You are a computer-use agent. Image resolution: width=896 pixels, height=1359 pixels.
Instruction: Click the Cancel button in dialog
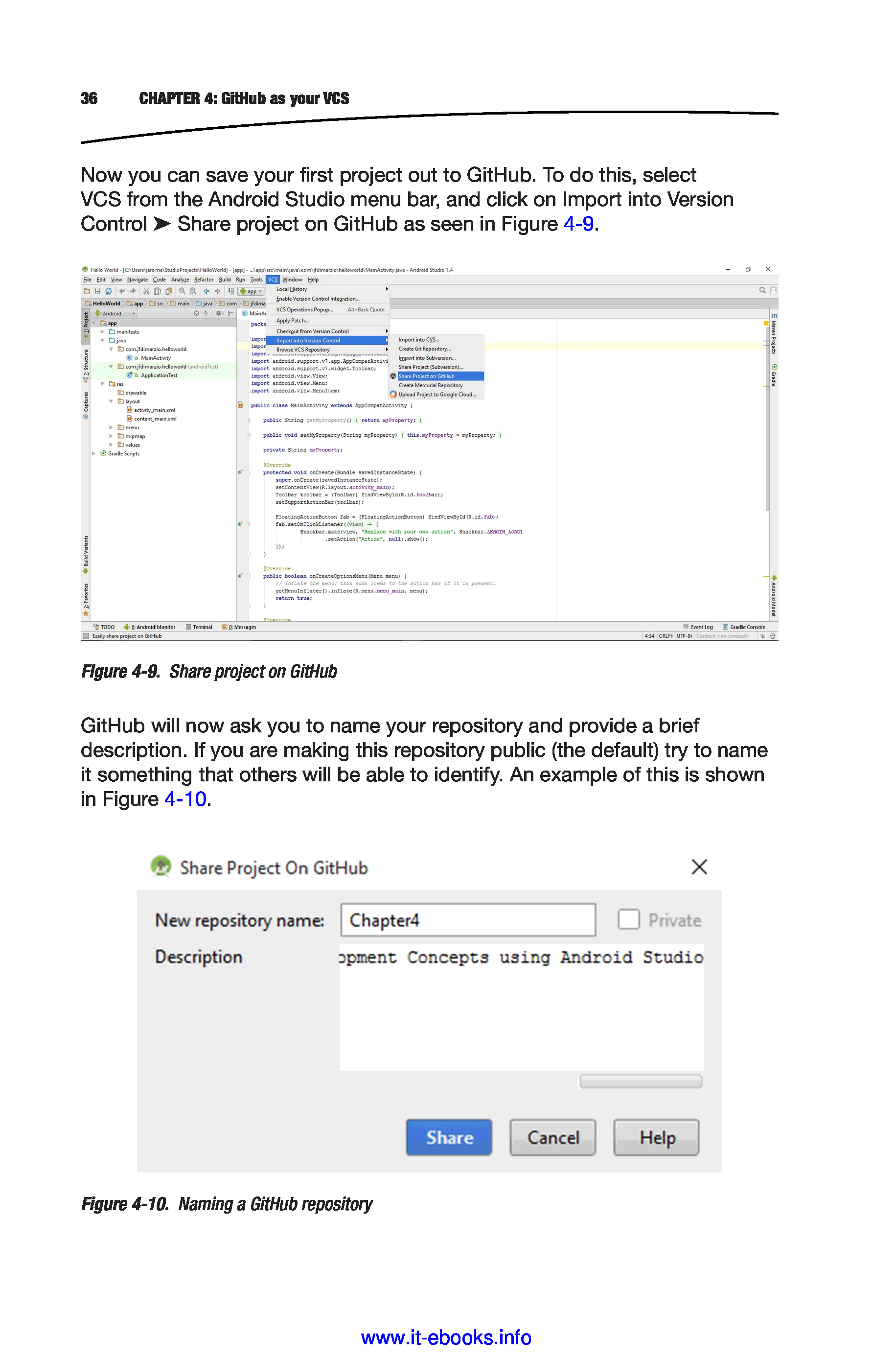click(x=552, y=1137)
